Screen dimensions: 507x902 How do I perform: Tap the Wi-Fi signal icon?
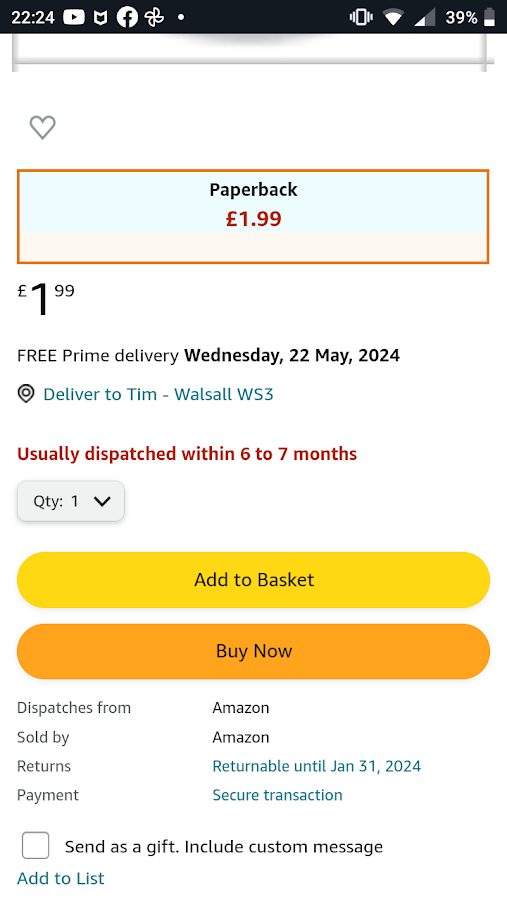tap(393, 18)
